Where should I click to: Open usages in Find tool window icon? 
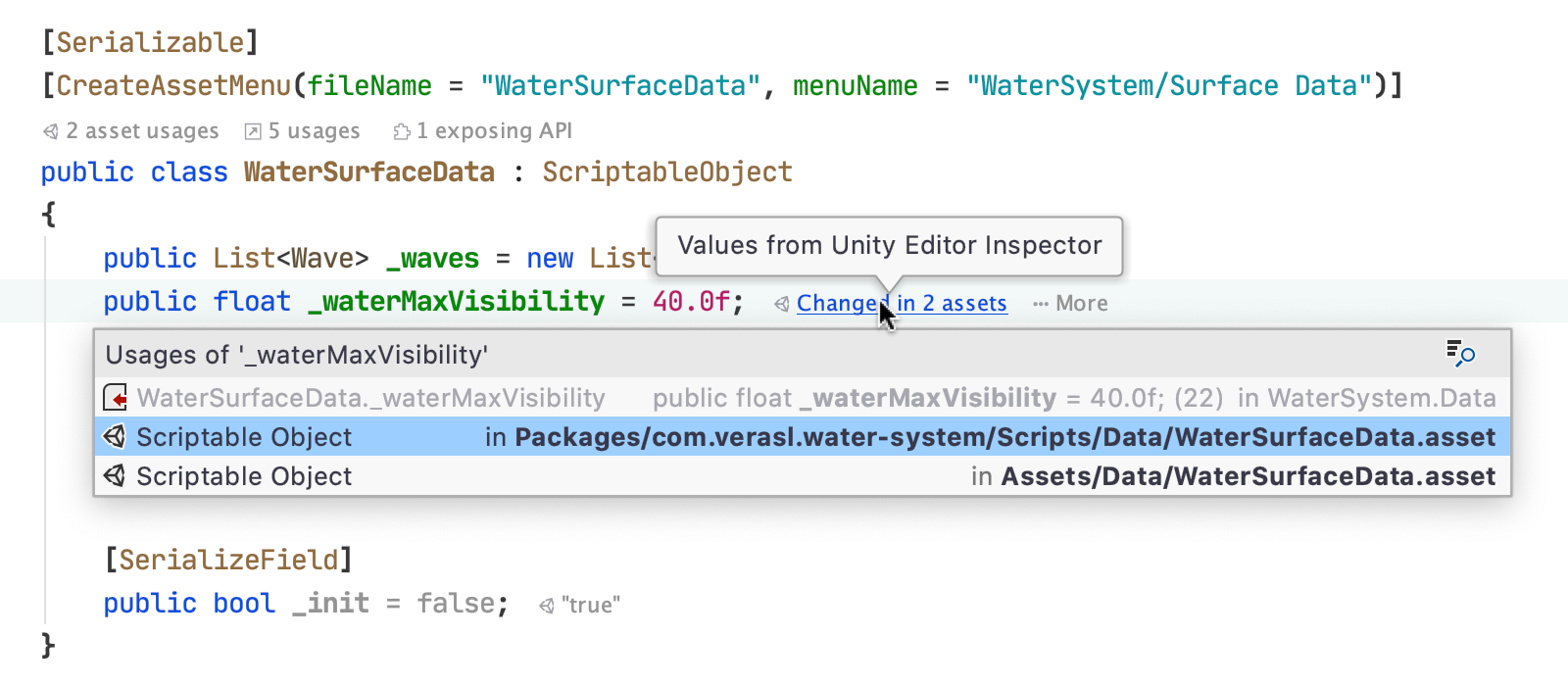tap(1460, 353)
